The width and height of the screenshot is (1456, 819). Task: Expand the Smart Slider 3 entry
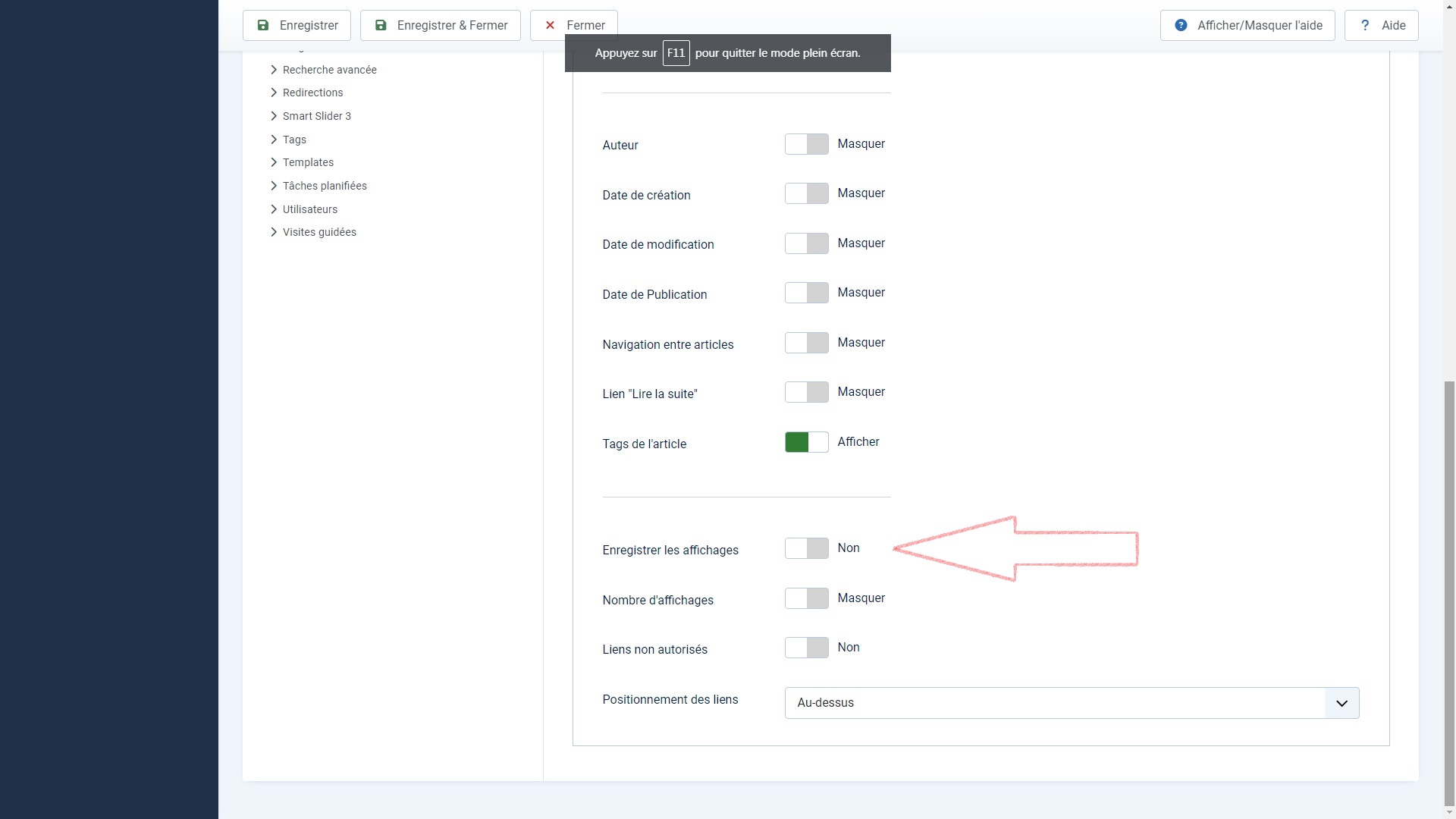(316, 116)
